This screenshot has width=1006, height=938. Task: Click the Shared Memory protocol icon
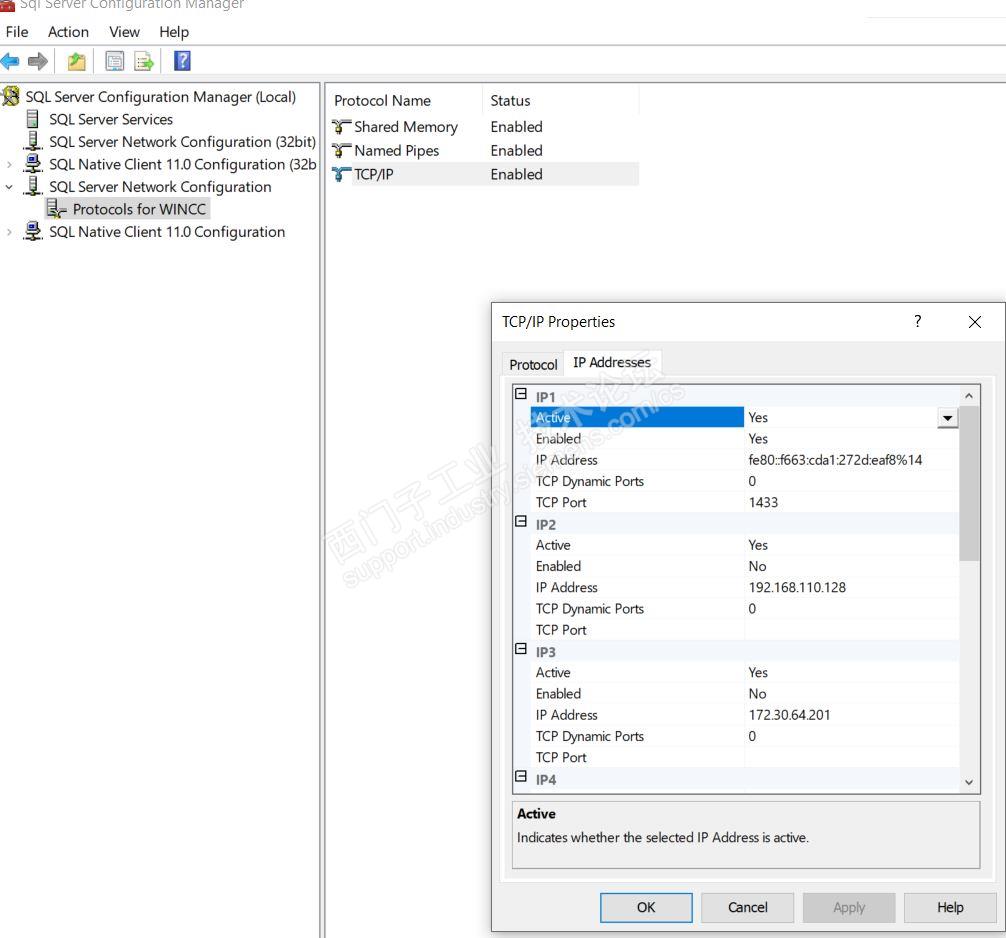coord(341,127)
